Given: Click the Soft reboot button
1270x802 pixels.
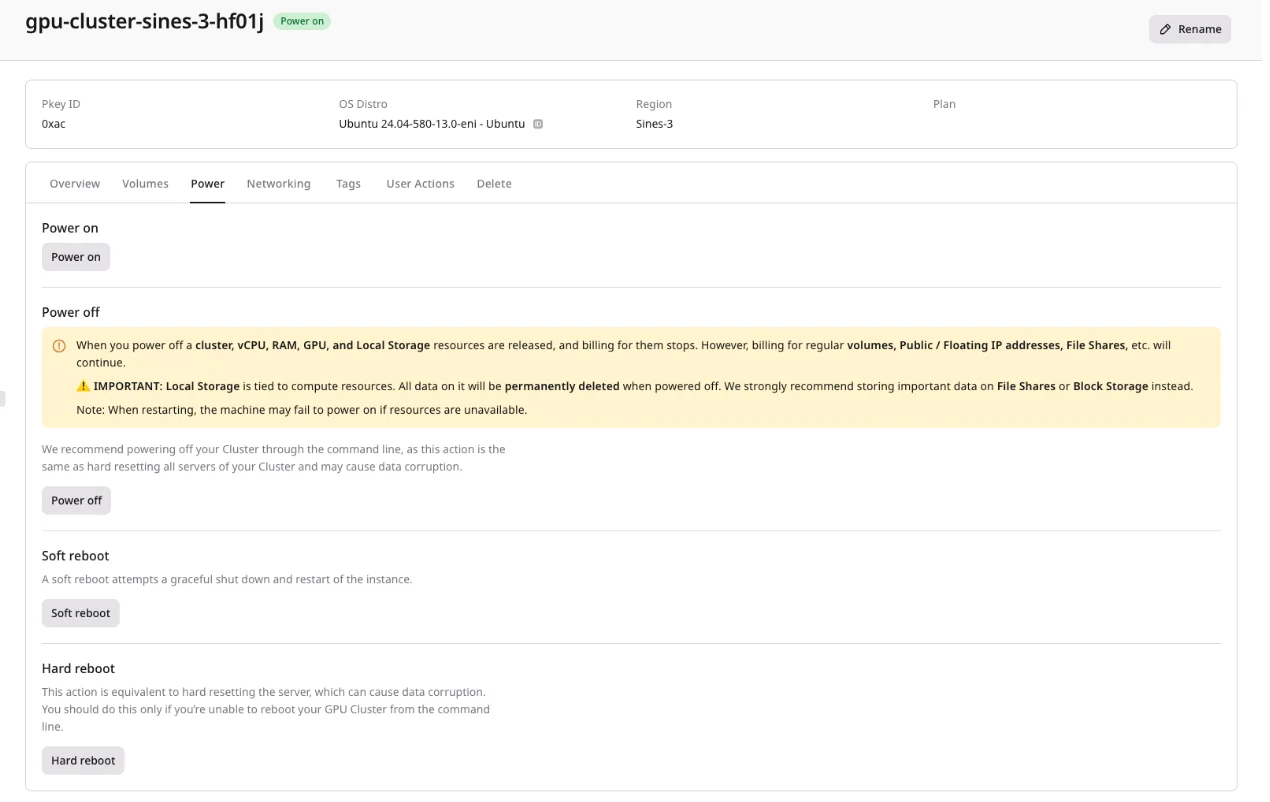Looking at the screenshot, I should coord(81,613).
